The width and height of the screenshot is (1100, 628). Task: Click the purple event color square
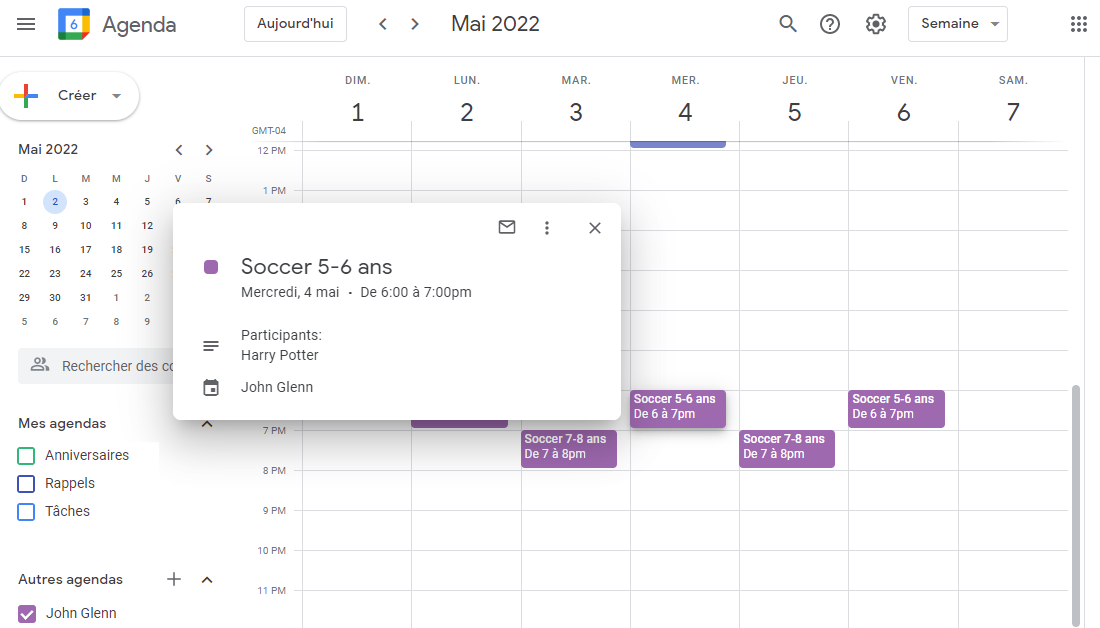pos(210,267)
